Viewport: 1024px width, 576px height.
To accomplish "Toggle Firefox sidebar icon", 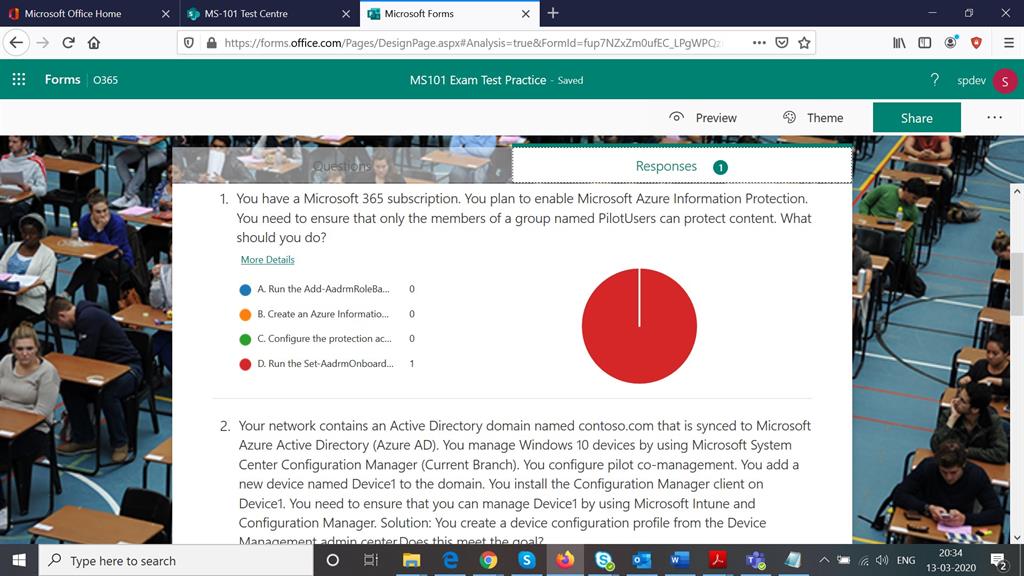I will (x=925, y=42).
